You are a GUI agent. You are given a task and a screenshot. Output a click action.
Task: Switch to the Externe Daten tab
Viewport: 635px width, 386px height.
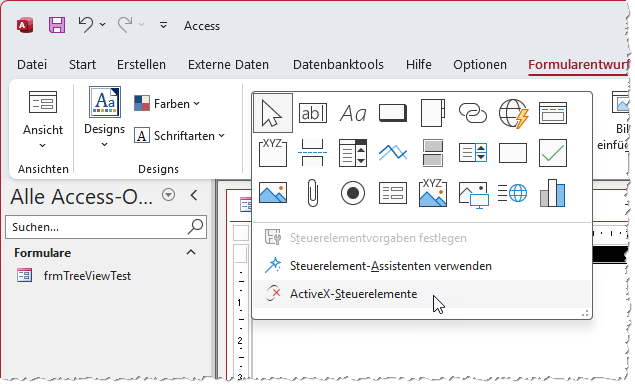(x=228, y=64)
